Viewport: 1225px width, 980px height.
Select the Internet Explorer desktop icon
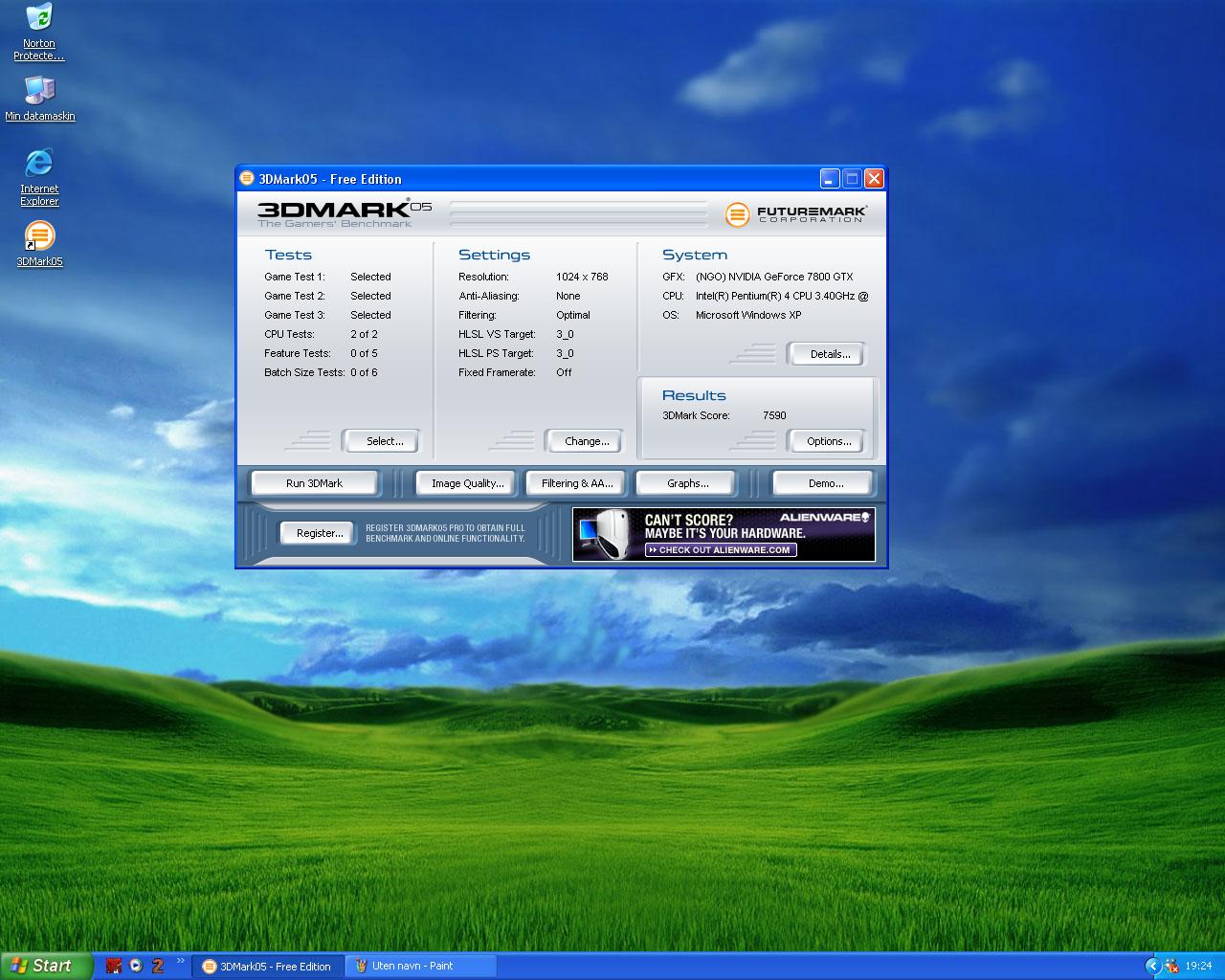(39, 177)
